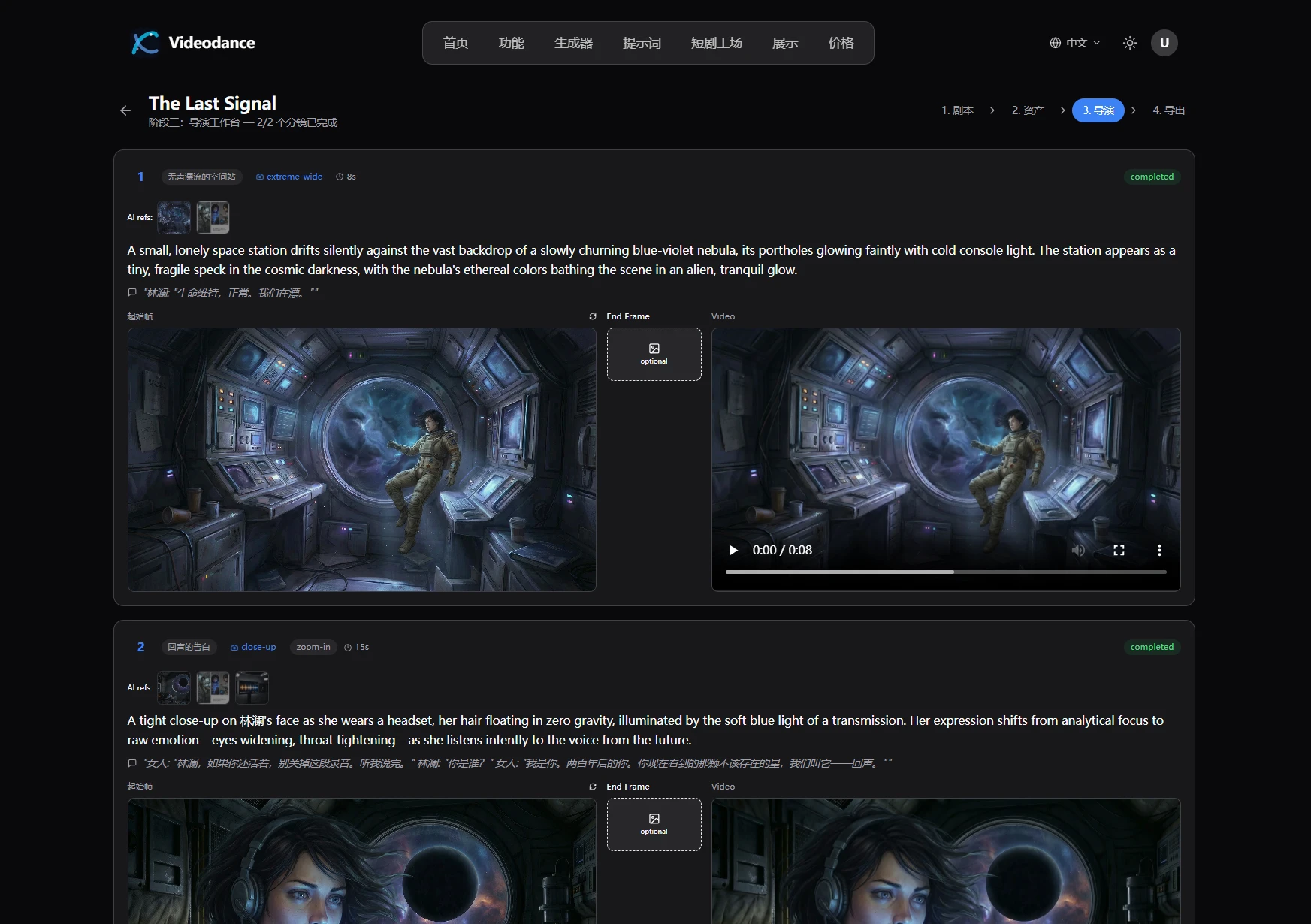Go to step 4. 导出
This screenshot has height=924, width=1311.
point(1168,110)
